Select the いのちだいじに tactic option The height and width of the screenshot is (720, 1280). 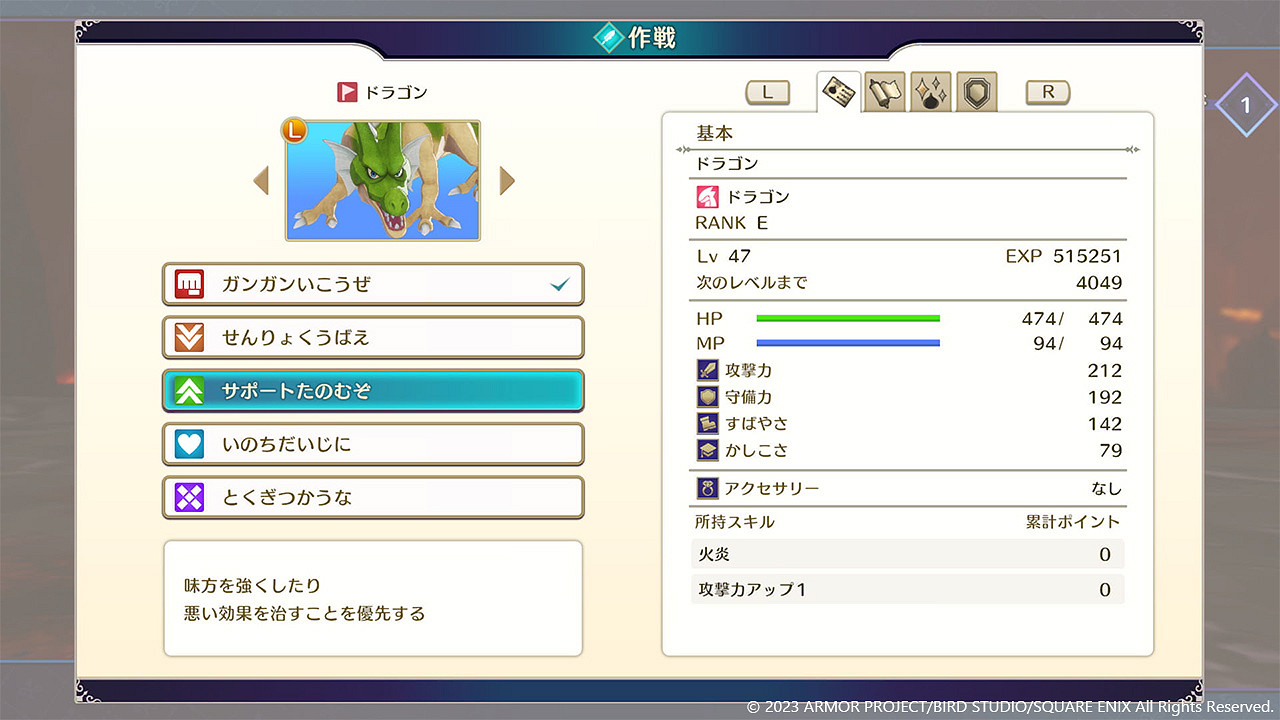point(373,444)
